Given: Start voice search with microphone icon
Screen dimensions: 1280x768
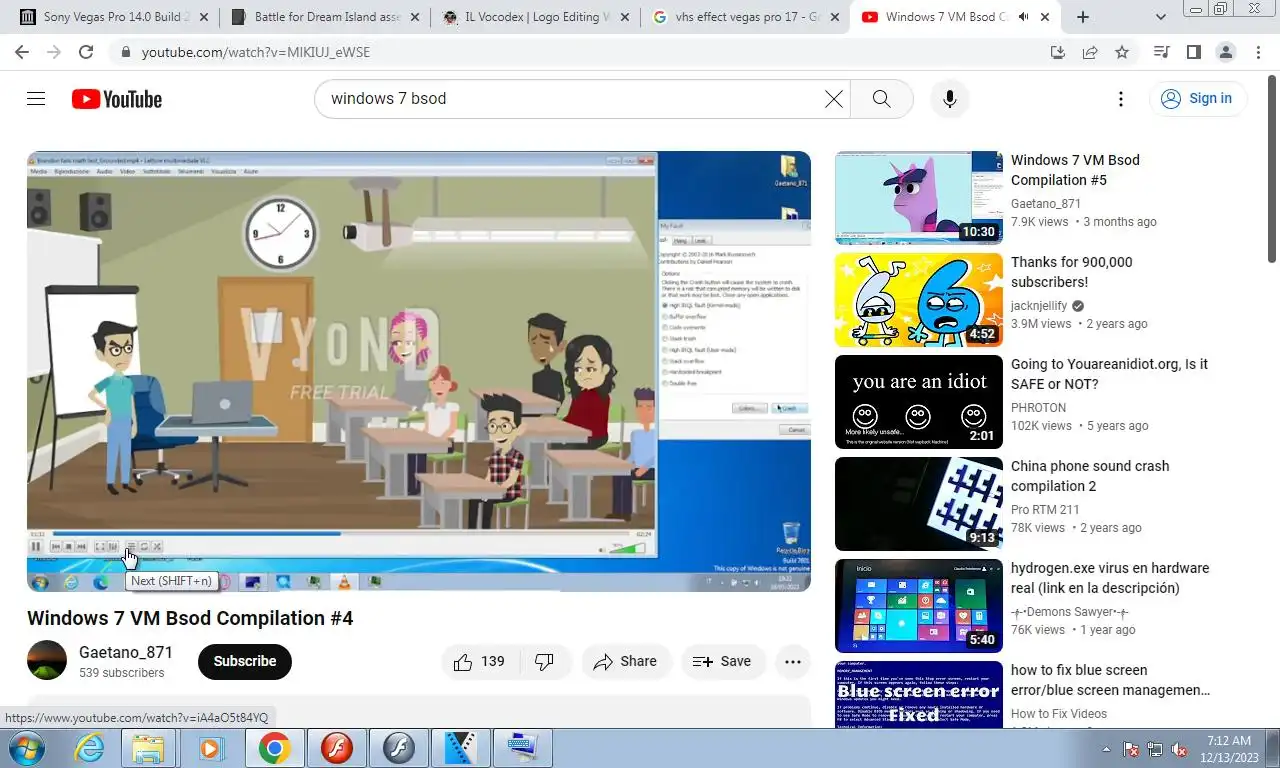Looking at the screenshot, I should 950,98.
